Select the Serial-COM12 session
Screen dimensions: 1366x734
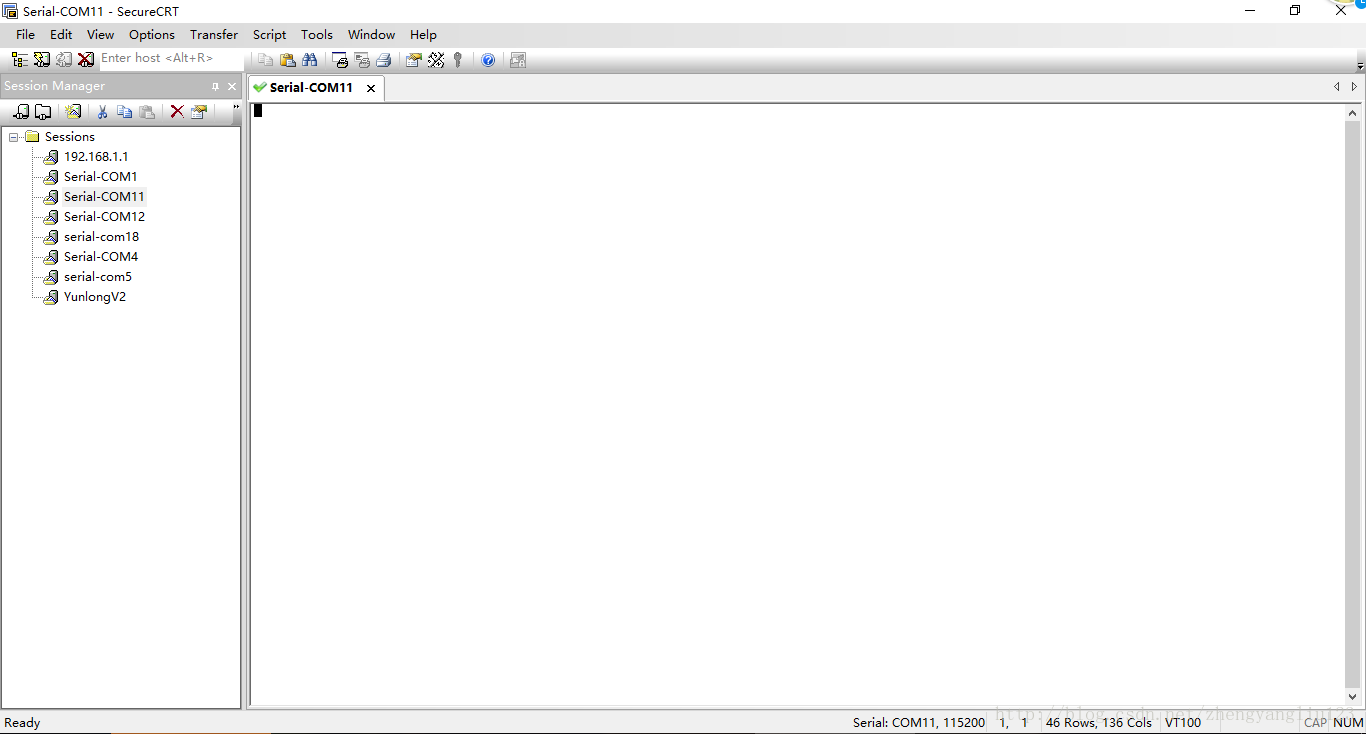pyautogui.click(x=104, y=217)
